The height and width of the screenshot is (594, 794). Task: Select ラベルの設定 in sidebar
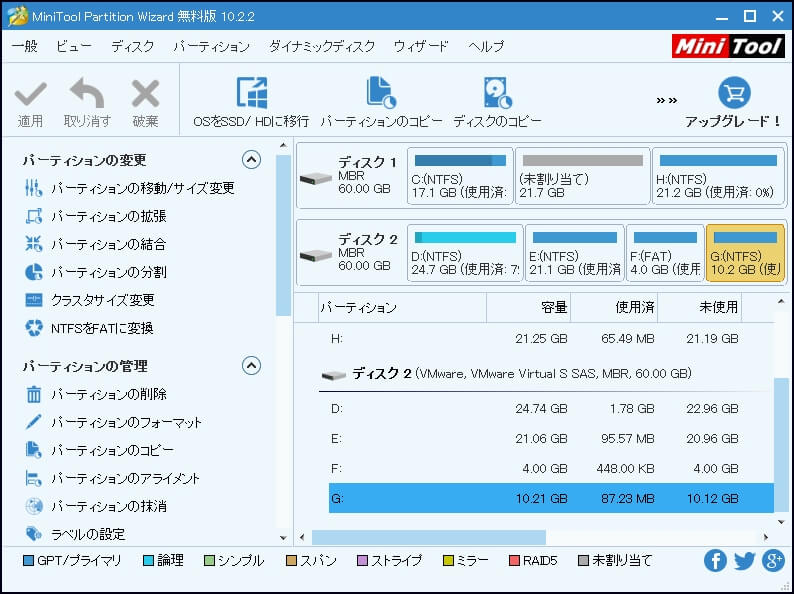pyautogui.click(x=75, y=534)
